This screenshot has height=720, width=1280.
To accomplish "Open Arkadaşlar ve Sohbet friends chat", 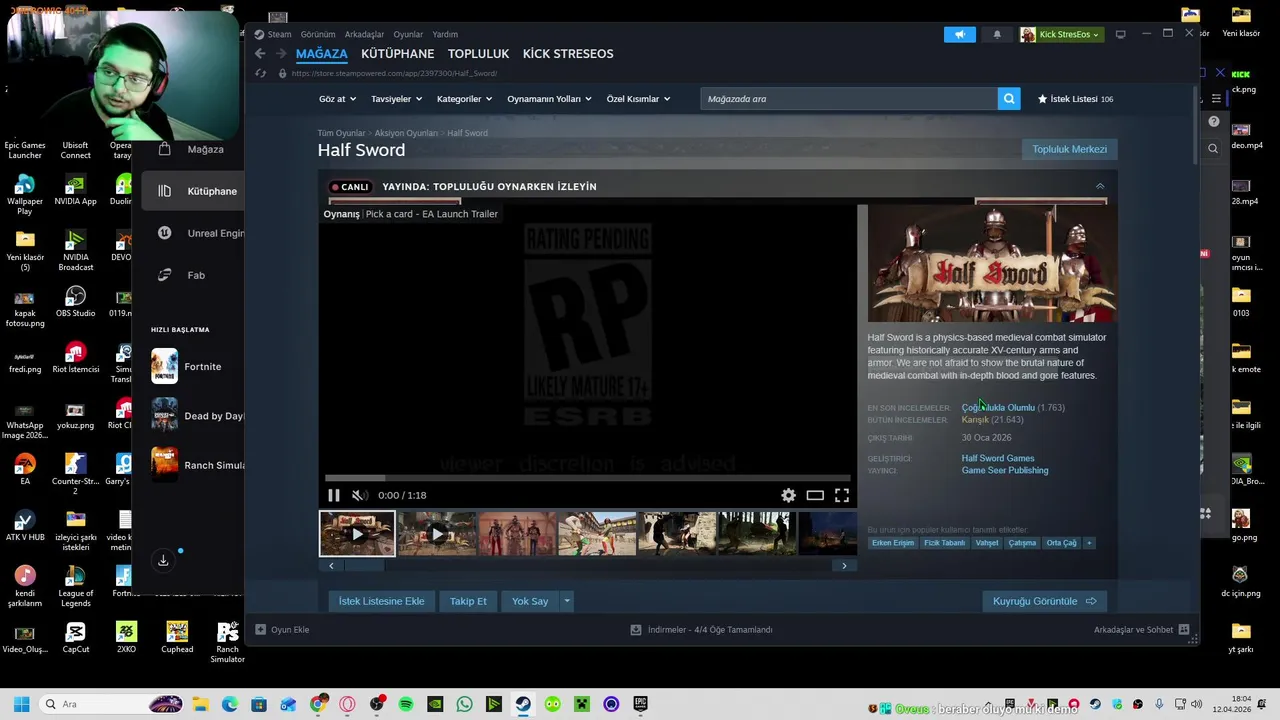I will (1141, 630).
